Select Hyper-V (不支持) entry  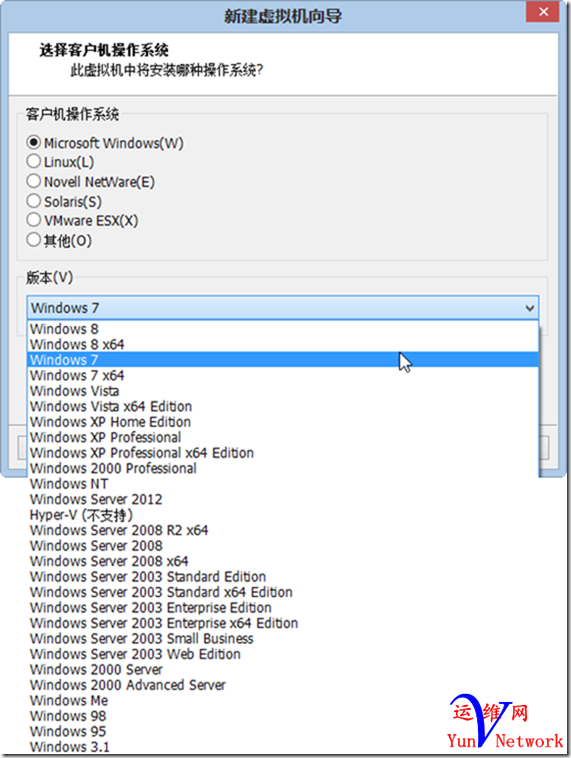pyautogui.click(x=283, y=514)
